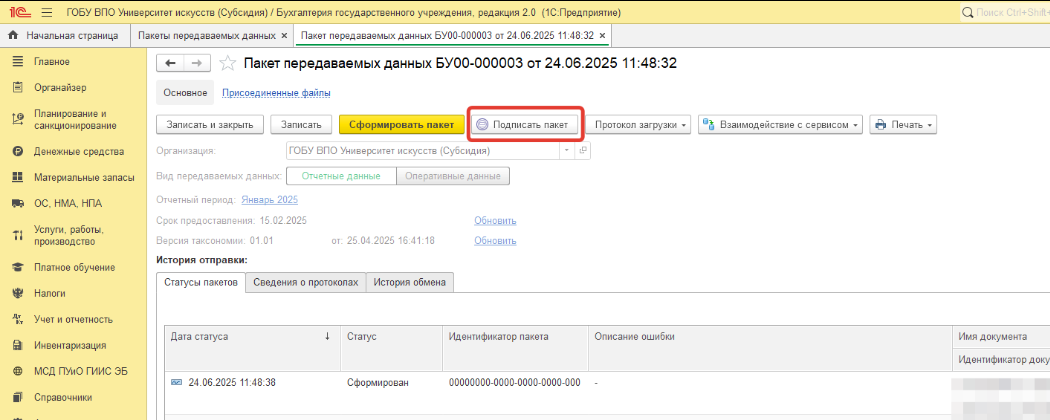Add document to favorites with star icon
This screenshot has width=1050, height=420.
click(x=228, y=63)
